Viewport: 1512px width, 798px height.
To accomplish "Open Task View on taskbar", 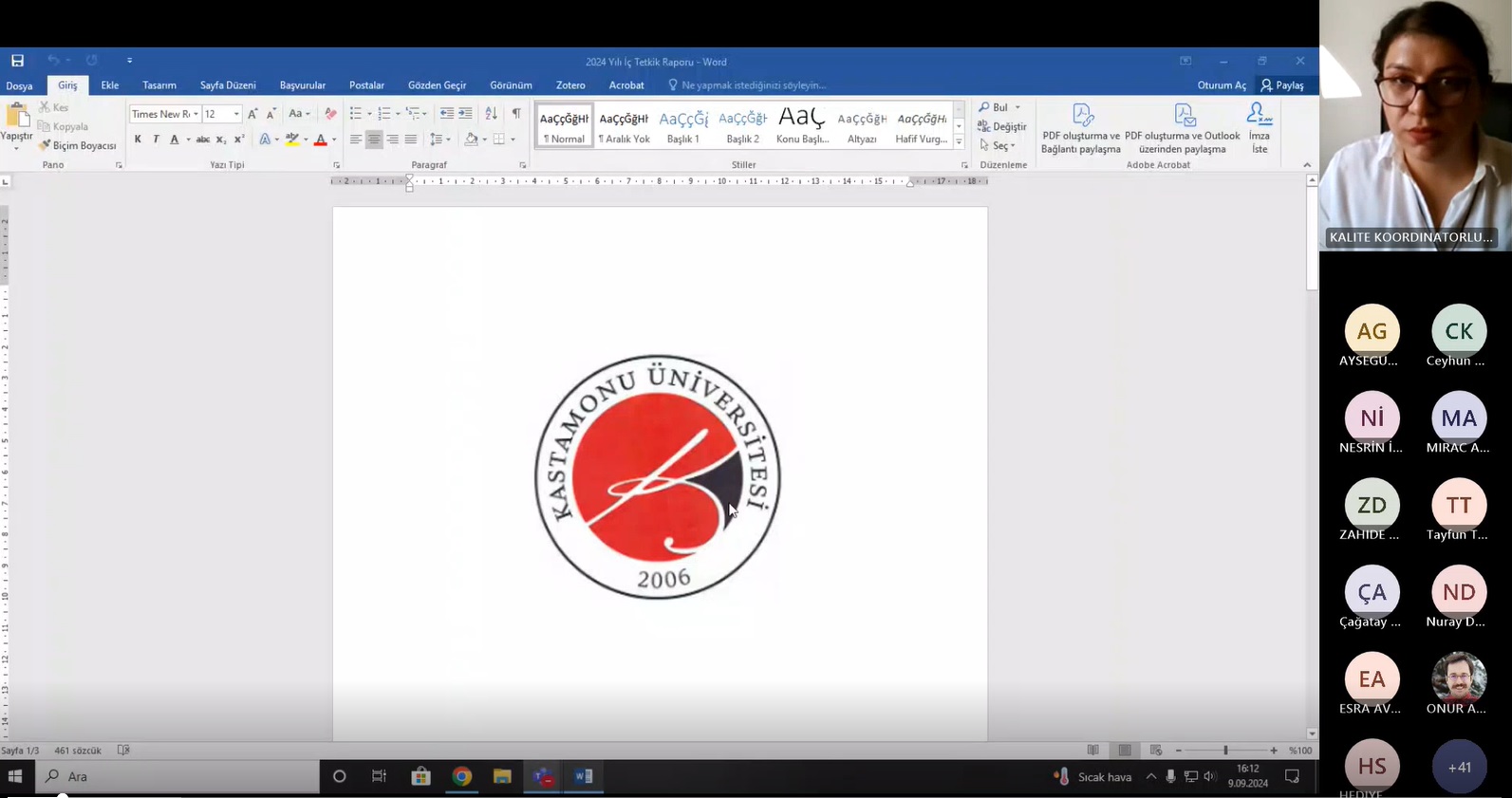I will click(x=379, y=776).
